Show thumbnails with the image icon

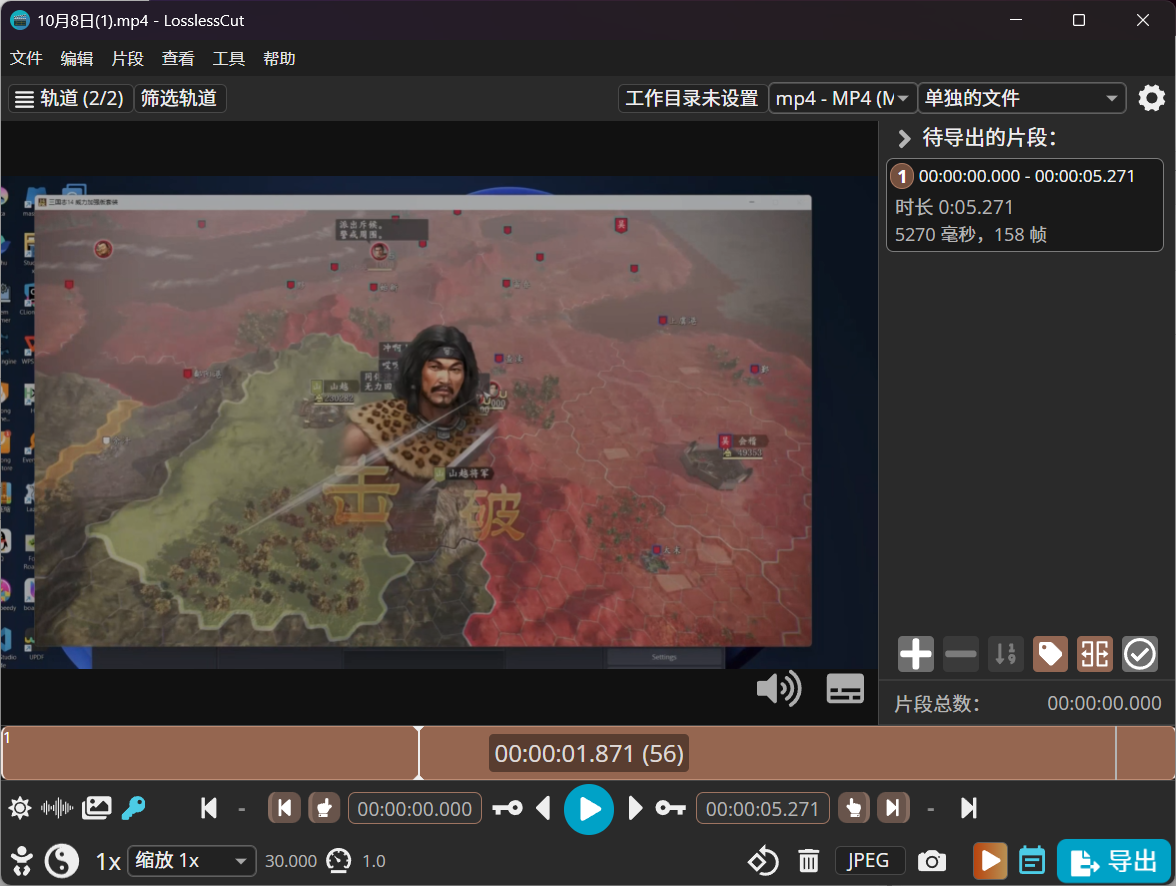[x=96, y=808]
